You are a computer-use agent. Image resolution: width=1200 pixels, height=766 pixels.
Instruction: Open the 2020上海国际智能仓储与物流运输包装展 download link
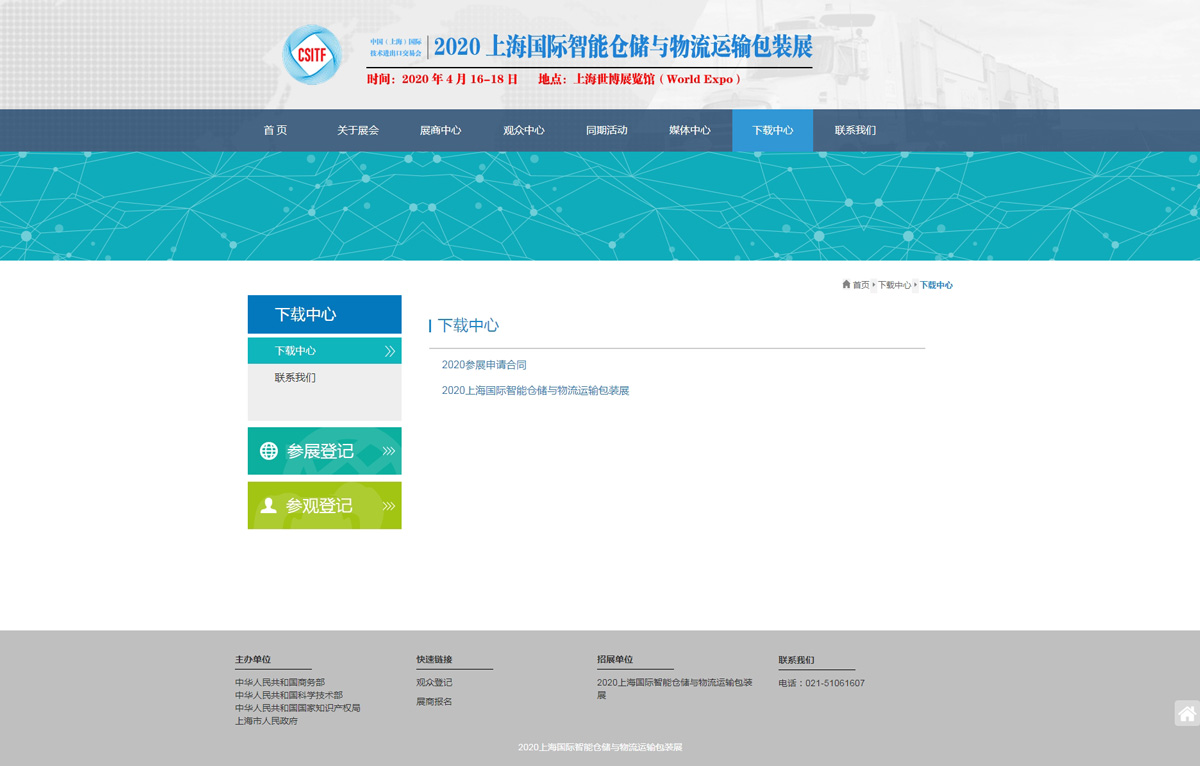(535, 391)
